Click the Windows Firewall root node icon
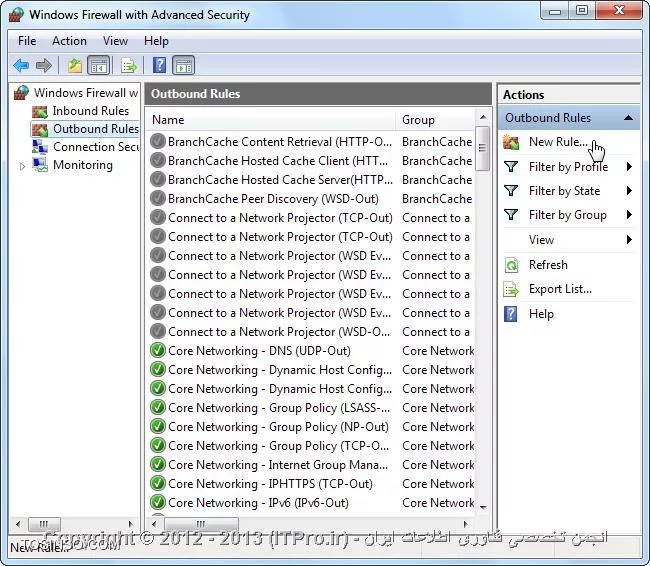650x566 pixels. (x=21, y=92)
